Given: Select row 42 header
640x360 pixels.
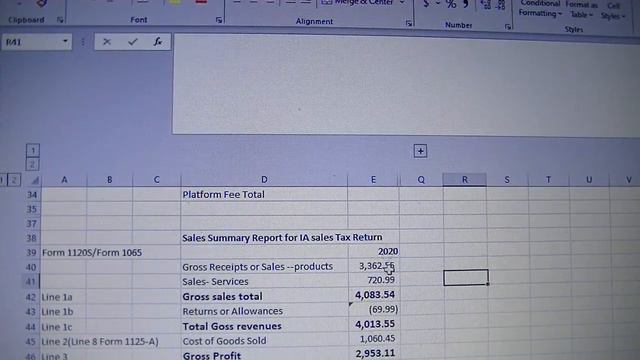Looking at the screenshot, I should click(x=31, y=297).
